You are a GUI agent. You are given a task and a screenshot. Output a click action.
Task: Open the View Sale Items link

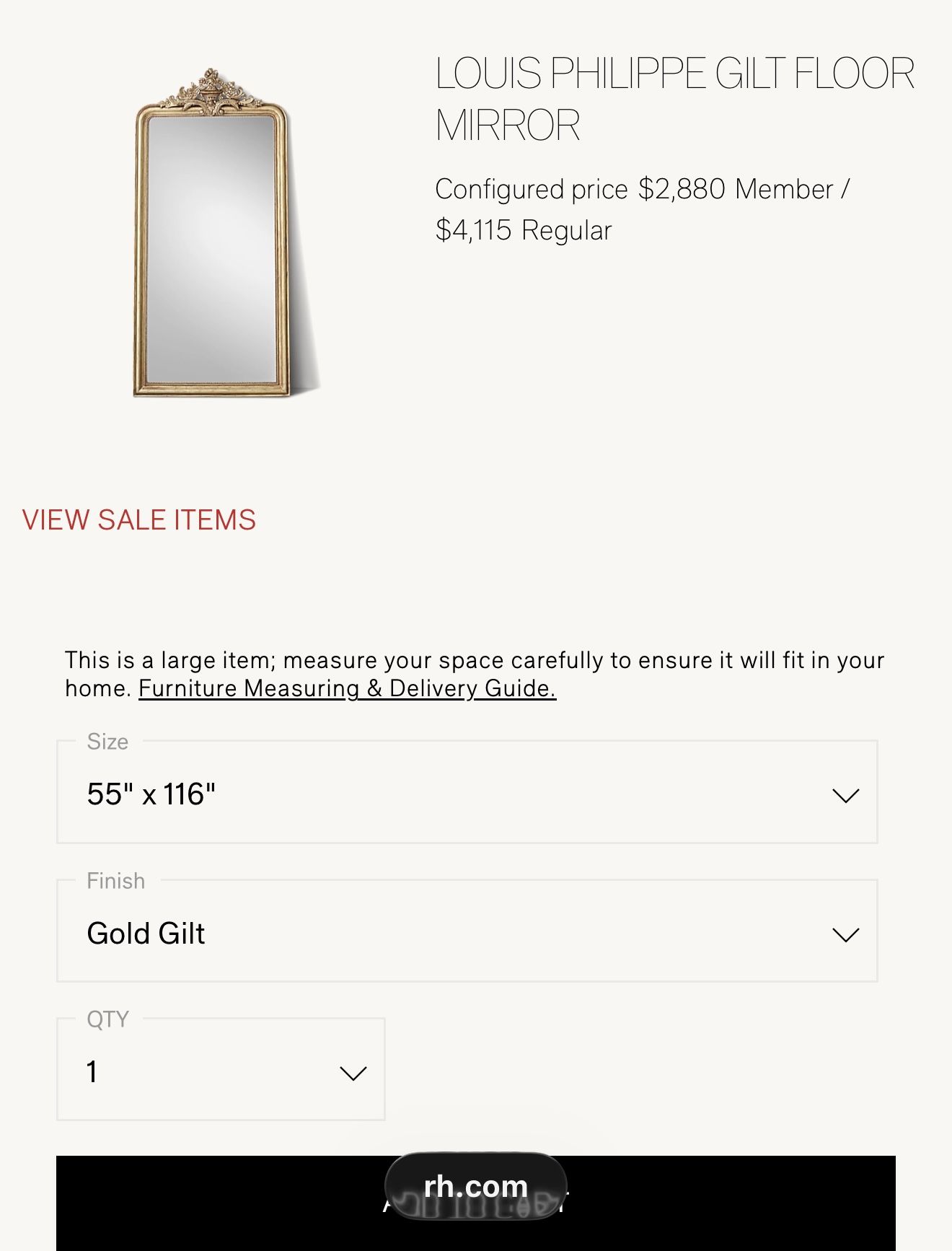tap(139, 520)
